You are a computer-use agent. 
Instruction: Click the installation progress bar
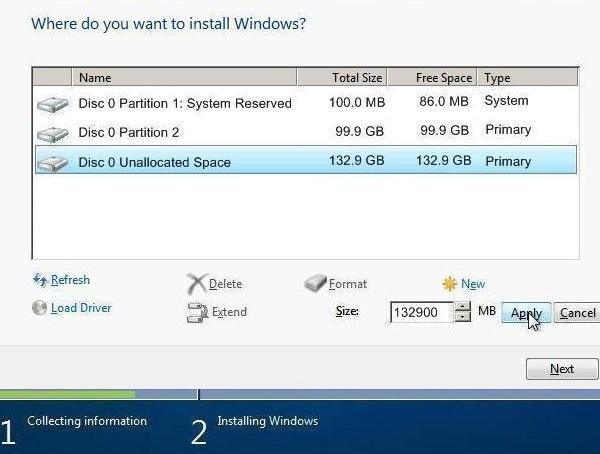tap(300, 394)
